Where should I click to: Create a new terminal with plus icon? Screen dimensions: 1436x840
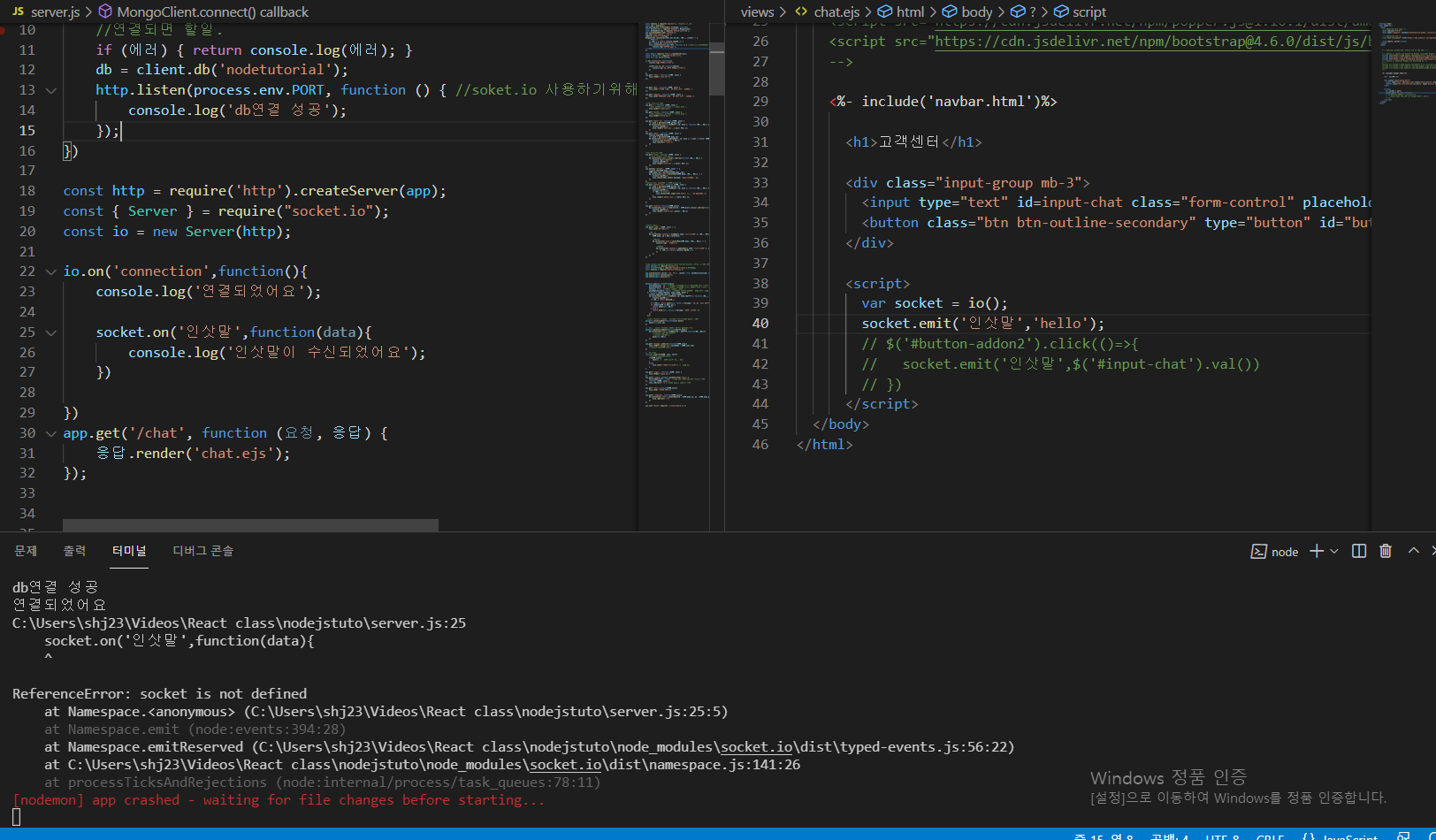[1317, 551]
